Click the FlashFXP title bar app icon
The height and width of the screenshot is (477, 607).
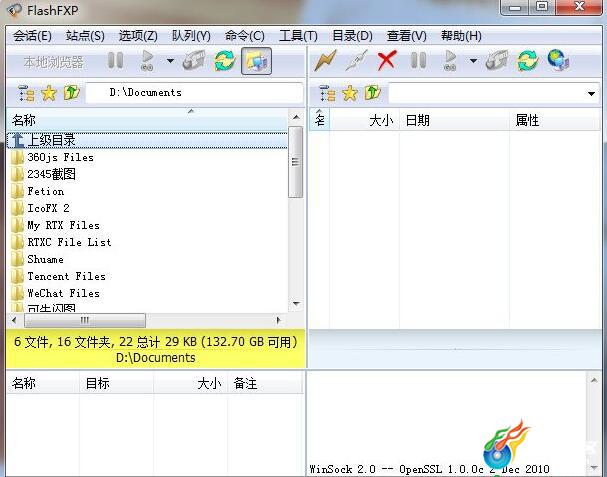(x=15, y=10)
